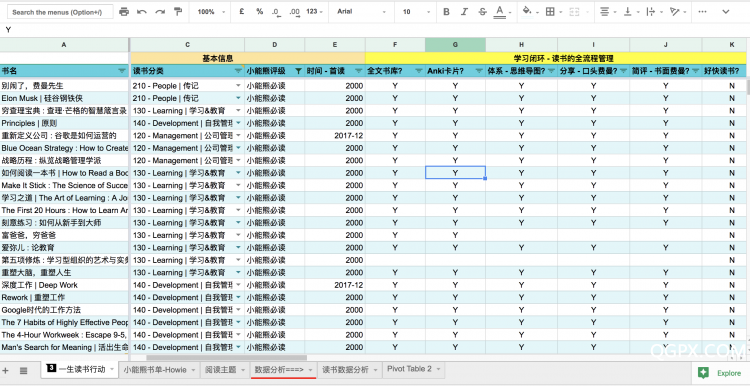Select column A header
This screenshot has width=750, height=386.
[x=64, y=44]
